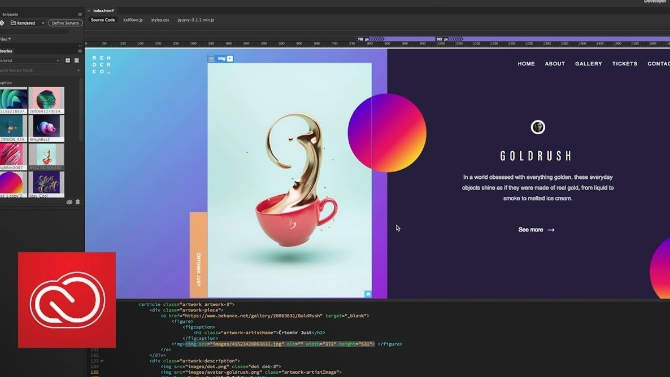
Task: Switch to the Source Code tab
Action: 103,20
